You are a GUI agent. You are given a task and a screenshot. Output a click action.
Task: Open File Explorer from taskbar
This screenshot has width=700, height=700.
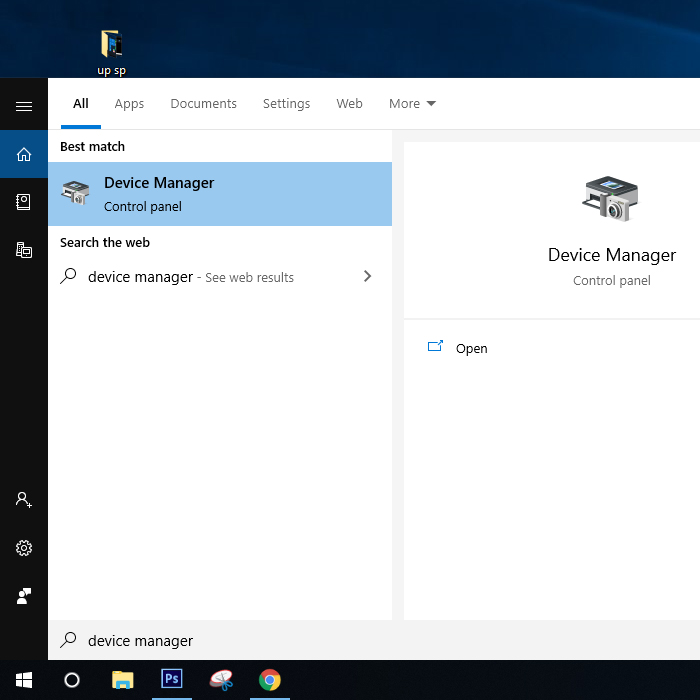(x=122, y=680)
